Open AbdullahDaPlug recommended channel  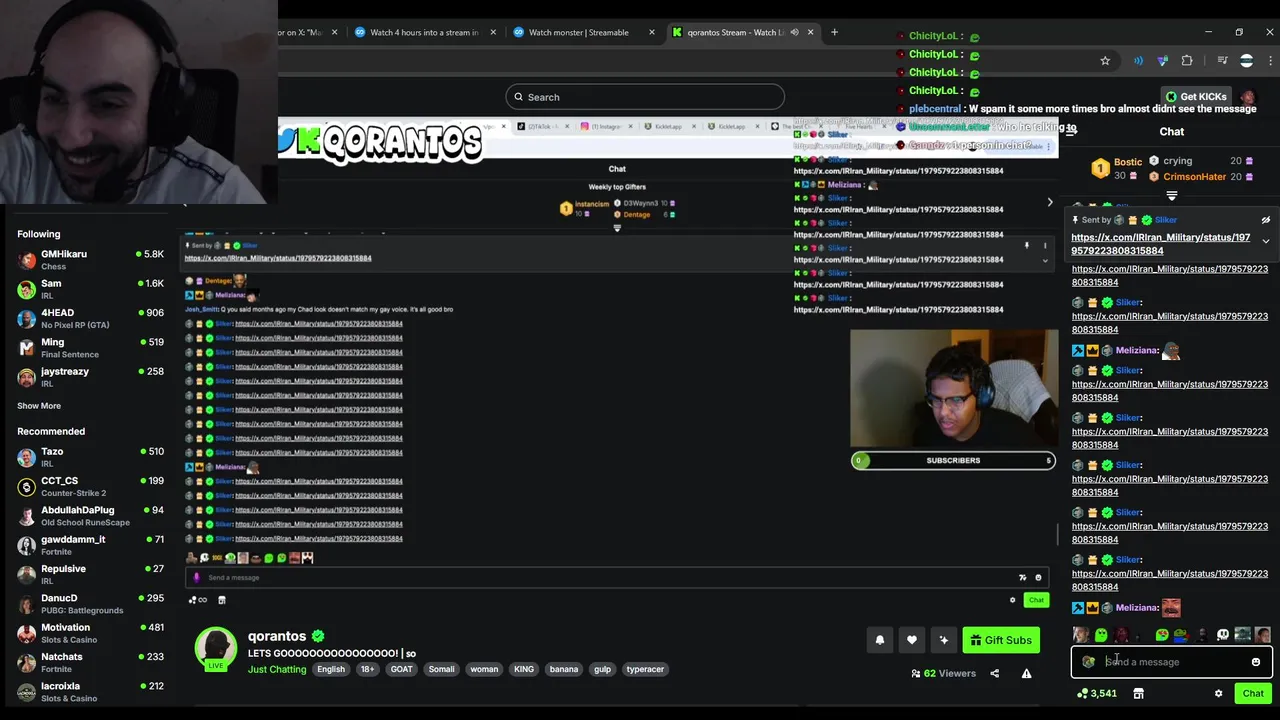90,515
